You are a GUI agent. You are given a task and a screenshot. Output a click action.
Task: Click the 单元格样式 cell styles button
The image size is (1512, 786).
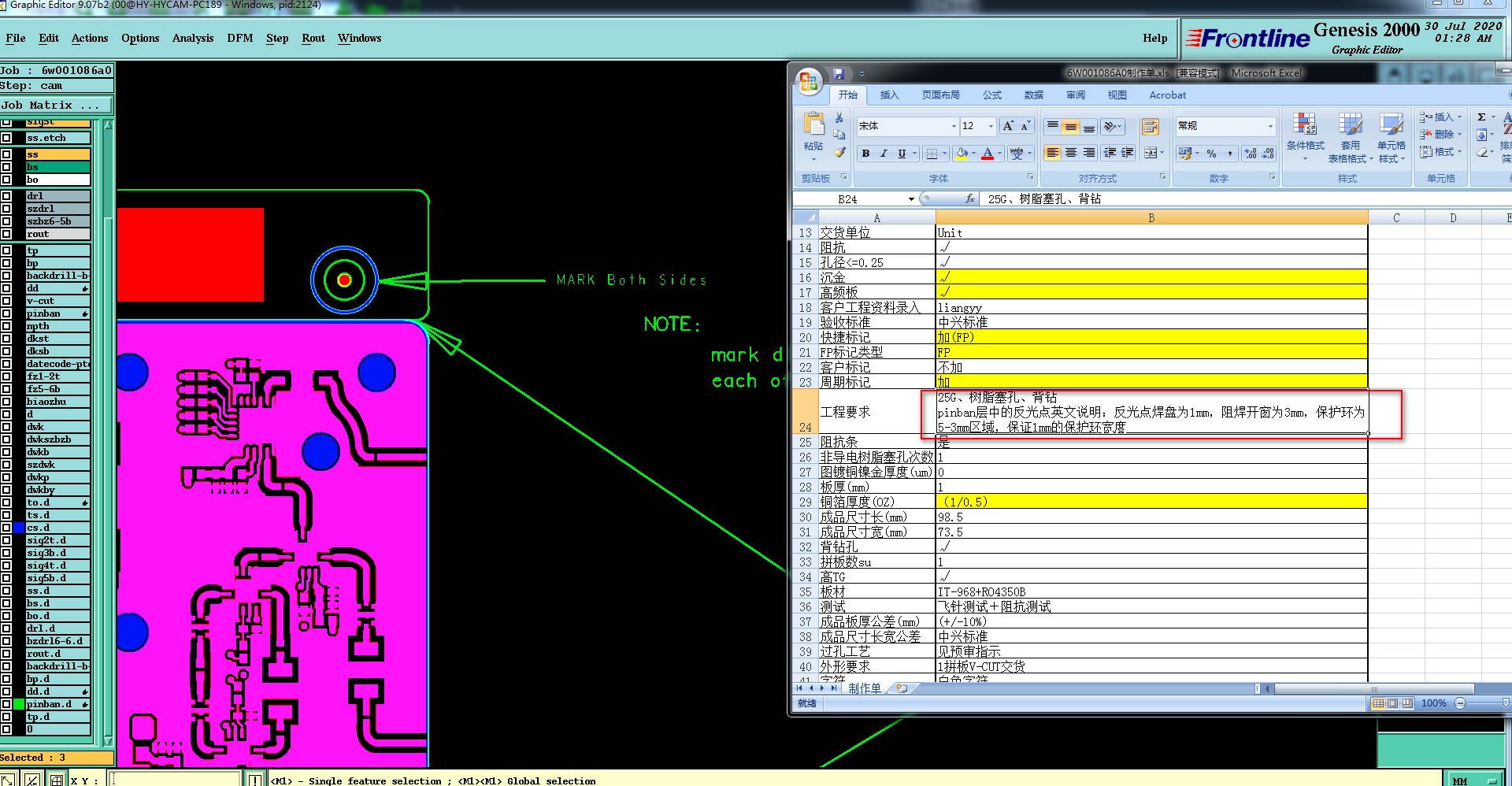[x=1392, y=137]
